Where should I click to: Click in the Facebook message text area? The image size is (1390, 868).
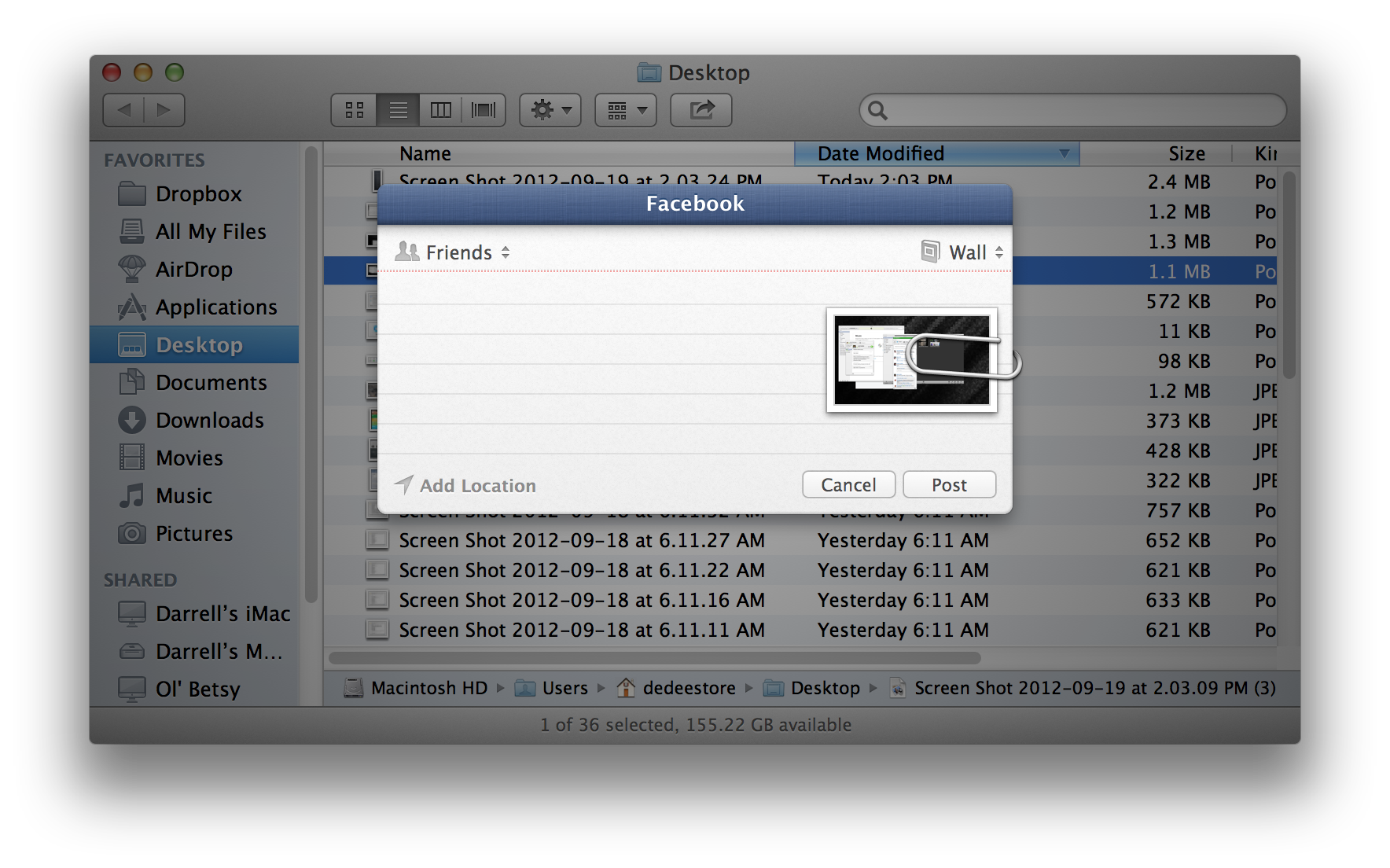point(601,362)
